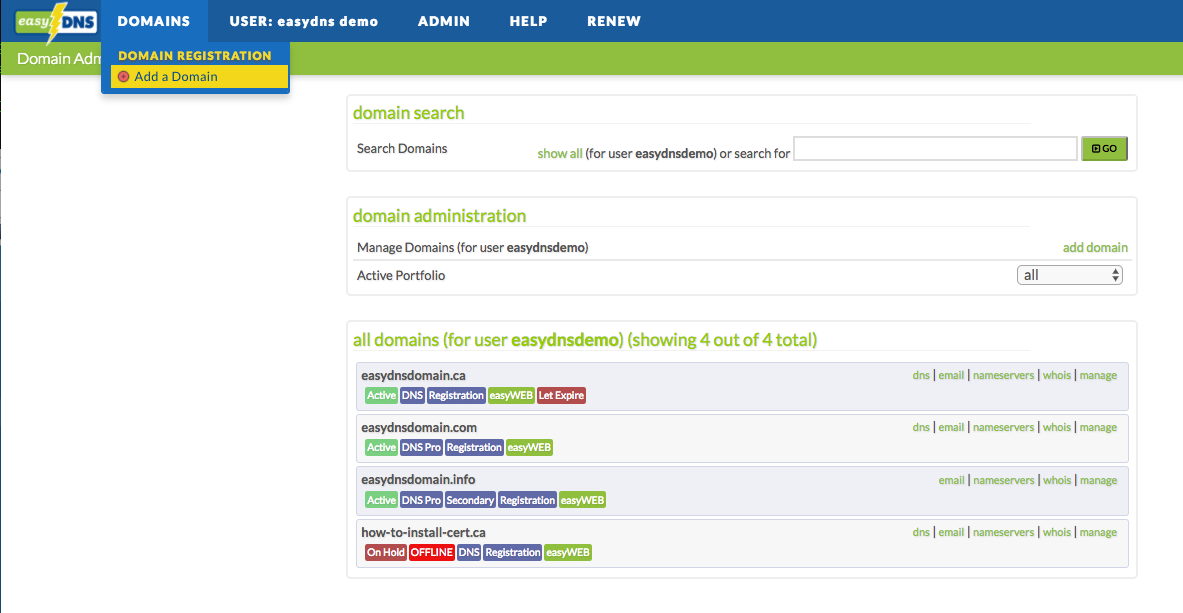Image resolution: width=1183 pixels, height=613 pixels.
Task: Click the show all domains link
Action: (x=560, y=153)
